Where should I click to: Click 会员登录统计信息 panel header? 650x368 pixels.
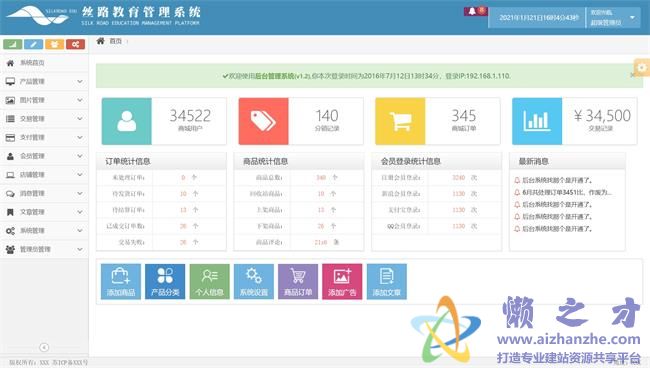[437, 161]
